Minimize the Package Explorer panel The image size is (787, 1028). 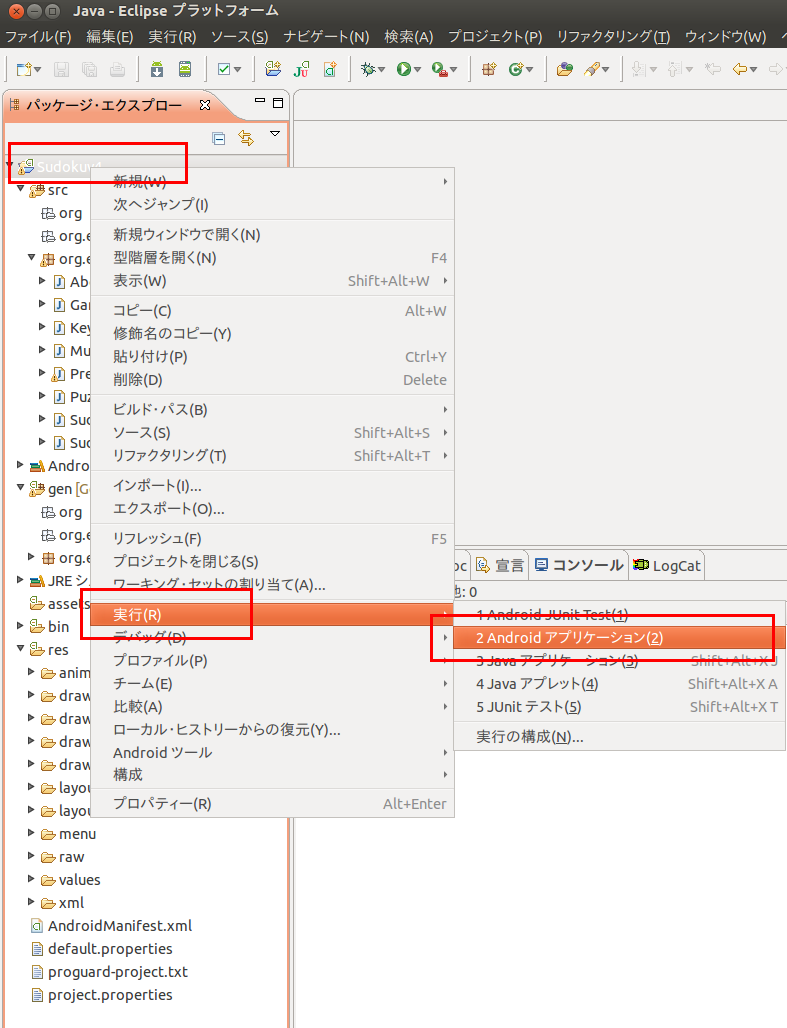coord(260,101)
